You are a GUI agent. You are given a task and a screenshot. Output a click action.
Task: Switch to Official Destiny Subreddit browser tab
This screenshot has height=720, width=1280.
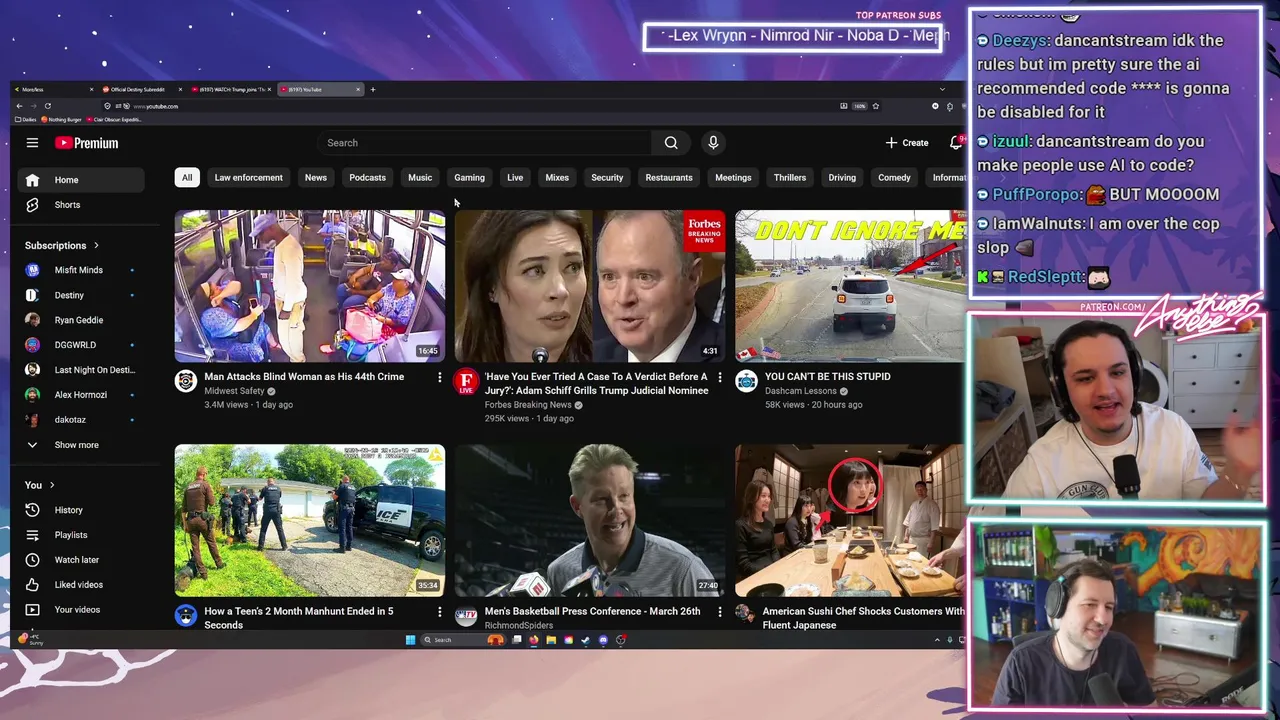click(x=140, y=89)
